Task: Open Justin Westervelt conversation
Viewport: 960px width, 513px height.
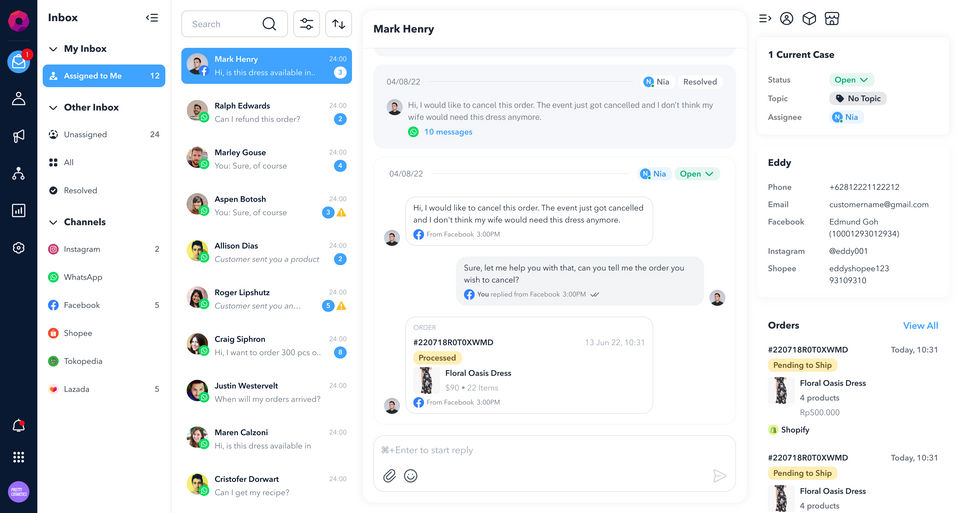Action: pos(266,392)
